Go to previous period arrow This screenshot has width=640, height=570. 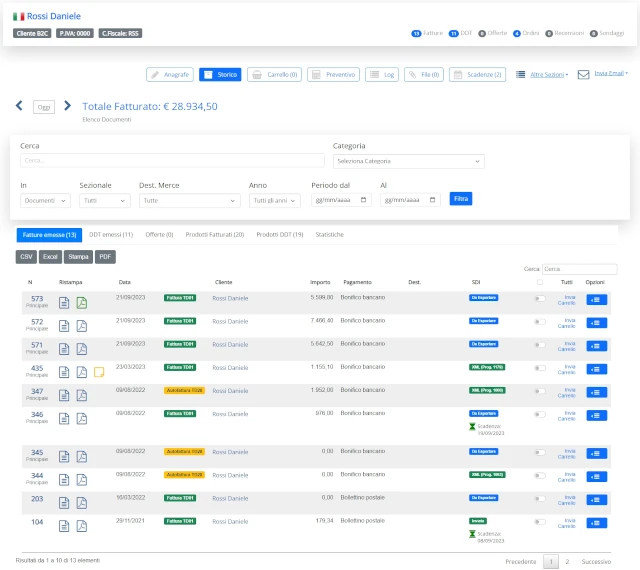click(19, 106)
